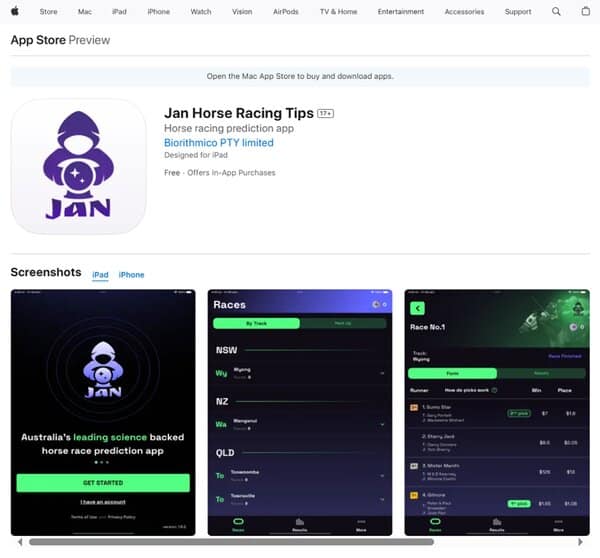This screenshot has height=558, width=600.
Task: Open the shopping bag icon
Action: [585, 11]
